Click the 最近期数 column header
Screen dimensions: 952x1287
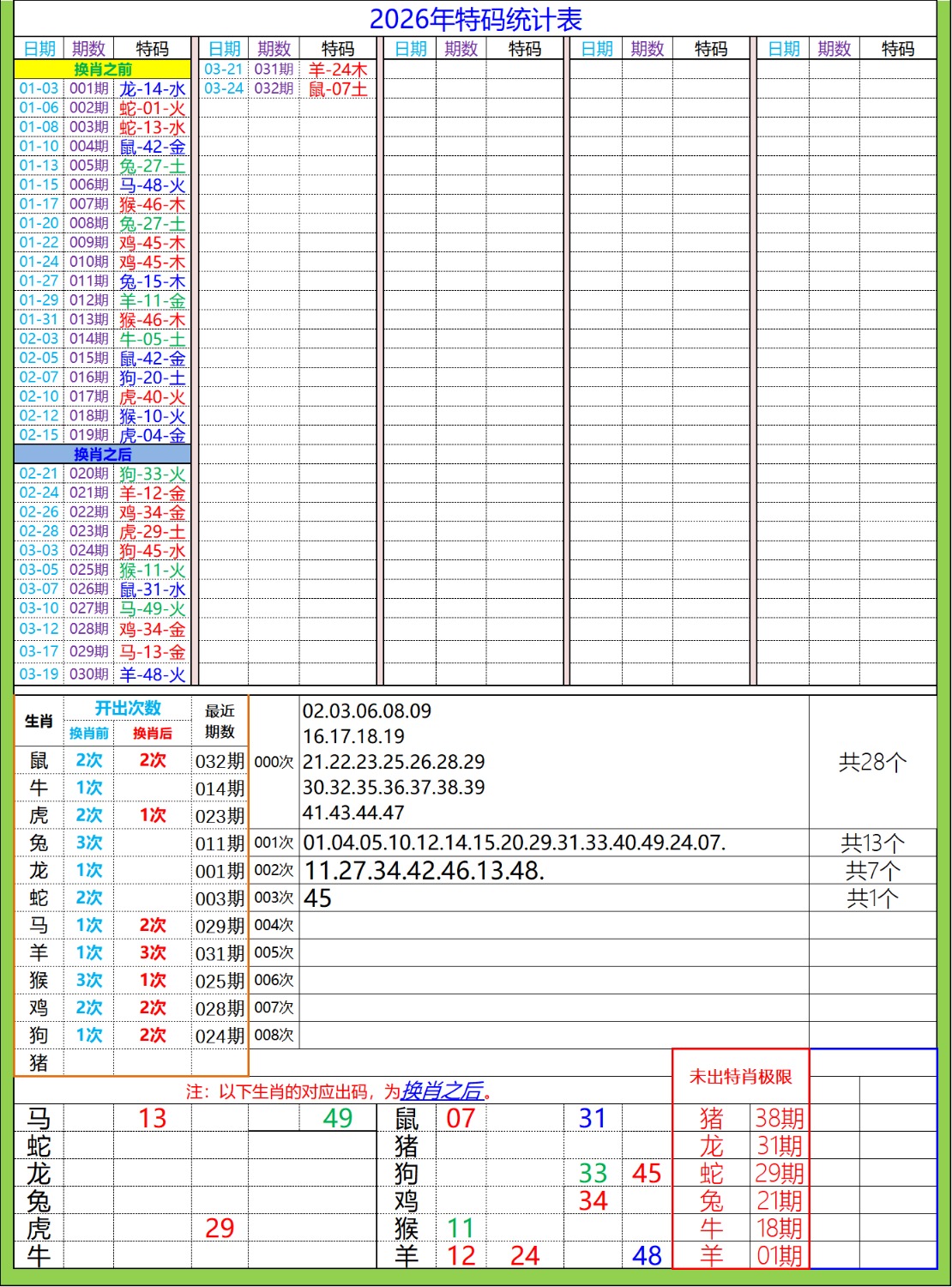pos(220,721)
